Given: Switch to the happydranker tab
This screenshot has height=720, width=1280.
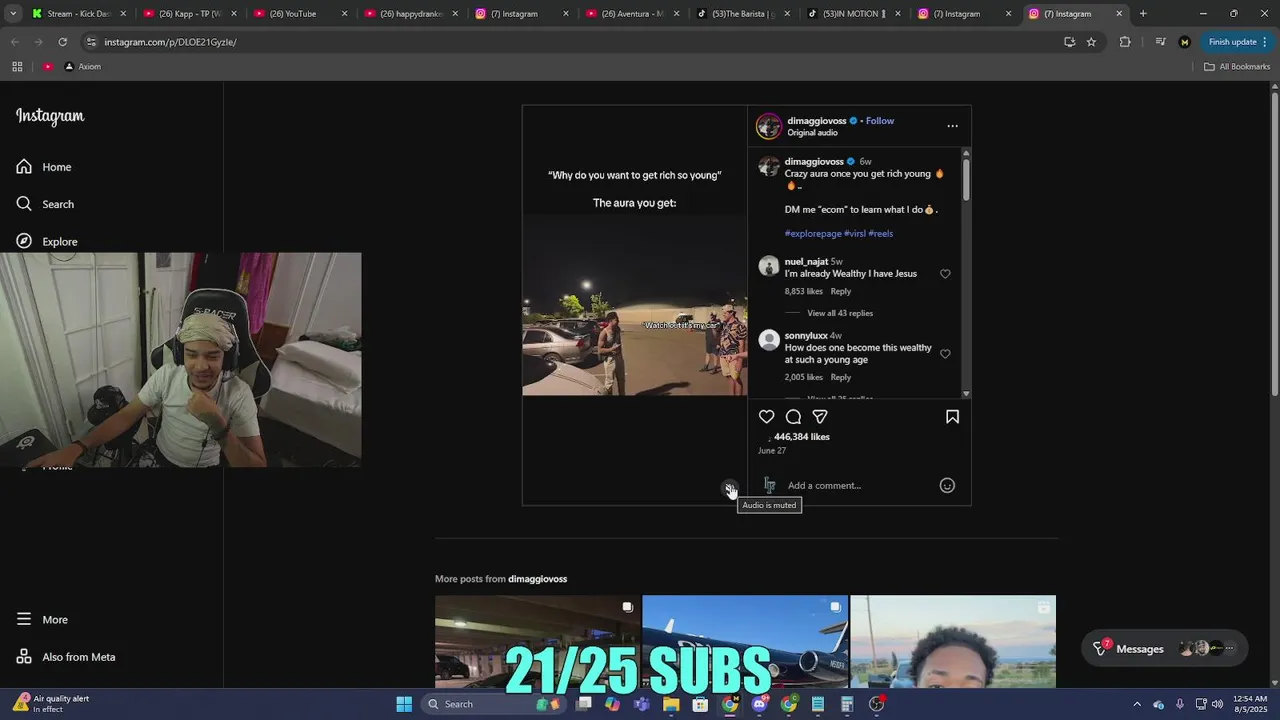Looking at the screenshot, I should click(x=410, y=14).
